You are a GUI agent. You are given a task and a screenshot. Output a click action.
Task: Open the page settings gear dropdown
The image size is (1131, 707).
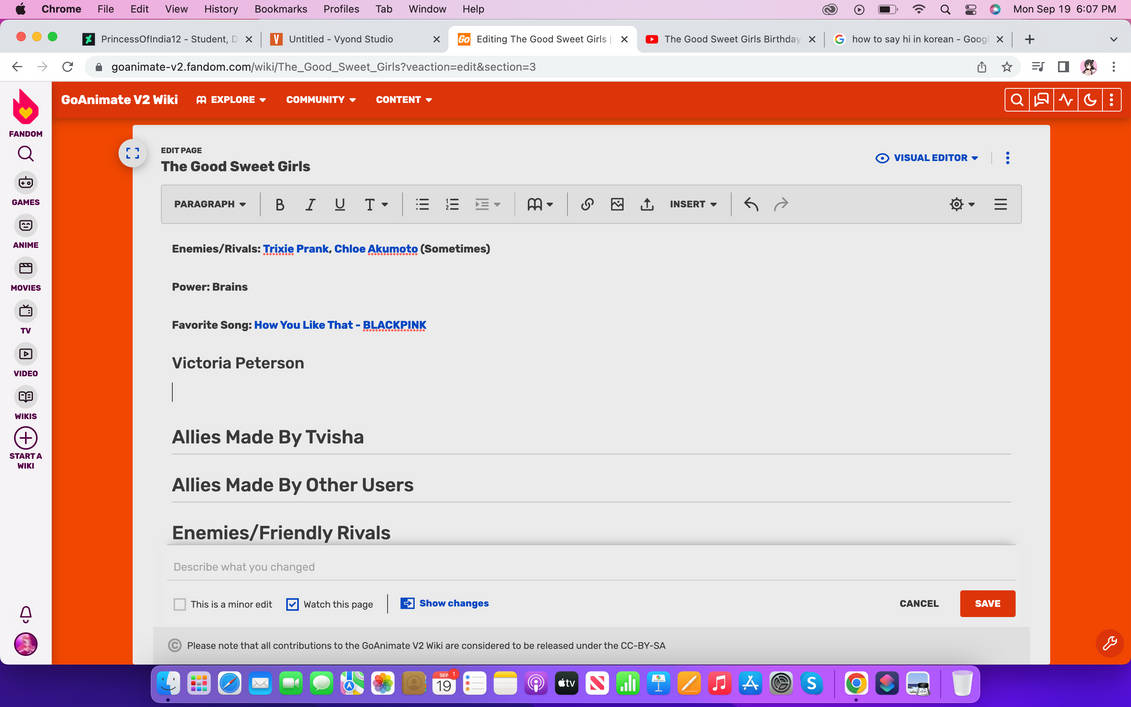[962, 204]
